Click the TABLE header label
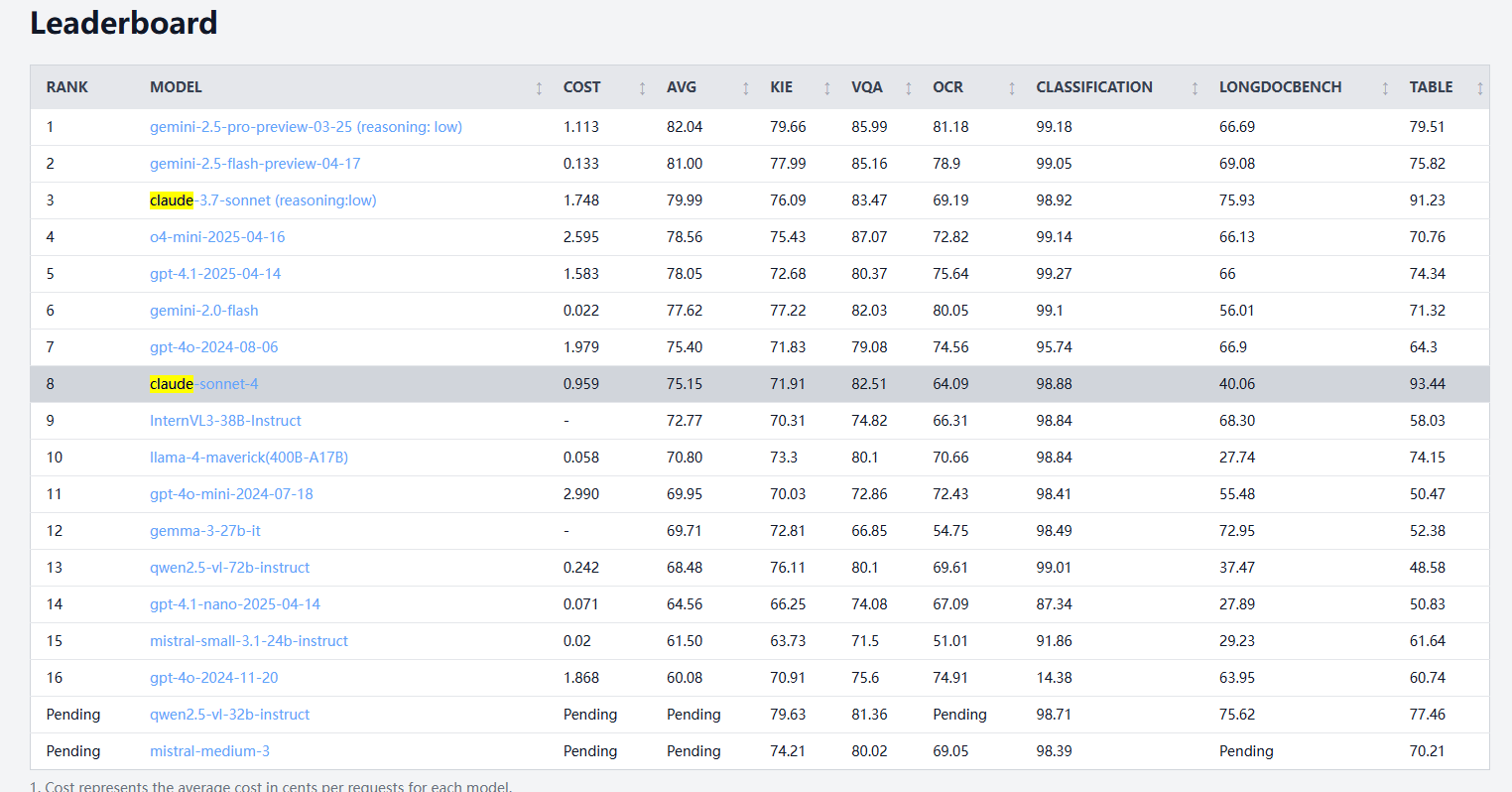 click(x=1431, y=87)
